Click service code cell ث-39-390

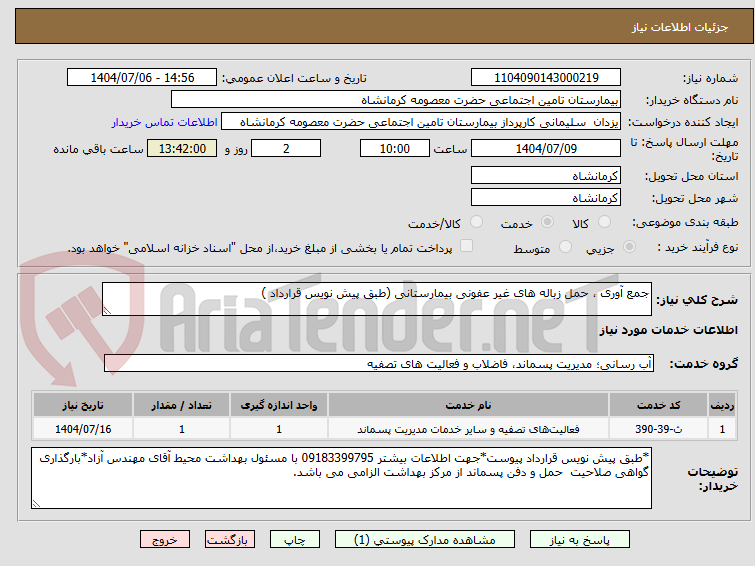(x=658, y=429)
